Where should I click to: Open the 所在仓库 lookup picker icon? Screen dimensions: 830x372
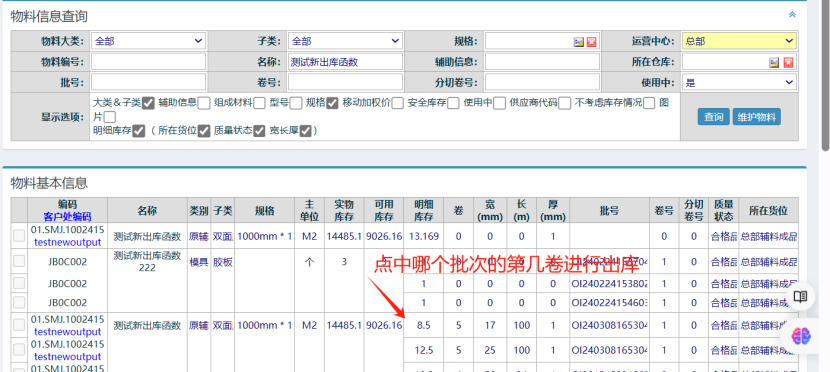(774, 62)
